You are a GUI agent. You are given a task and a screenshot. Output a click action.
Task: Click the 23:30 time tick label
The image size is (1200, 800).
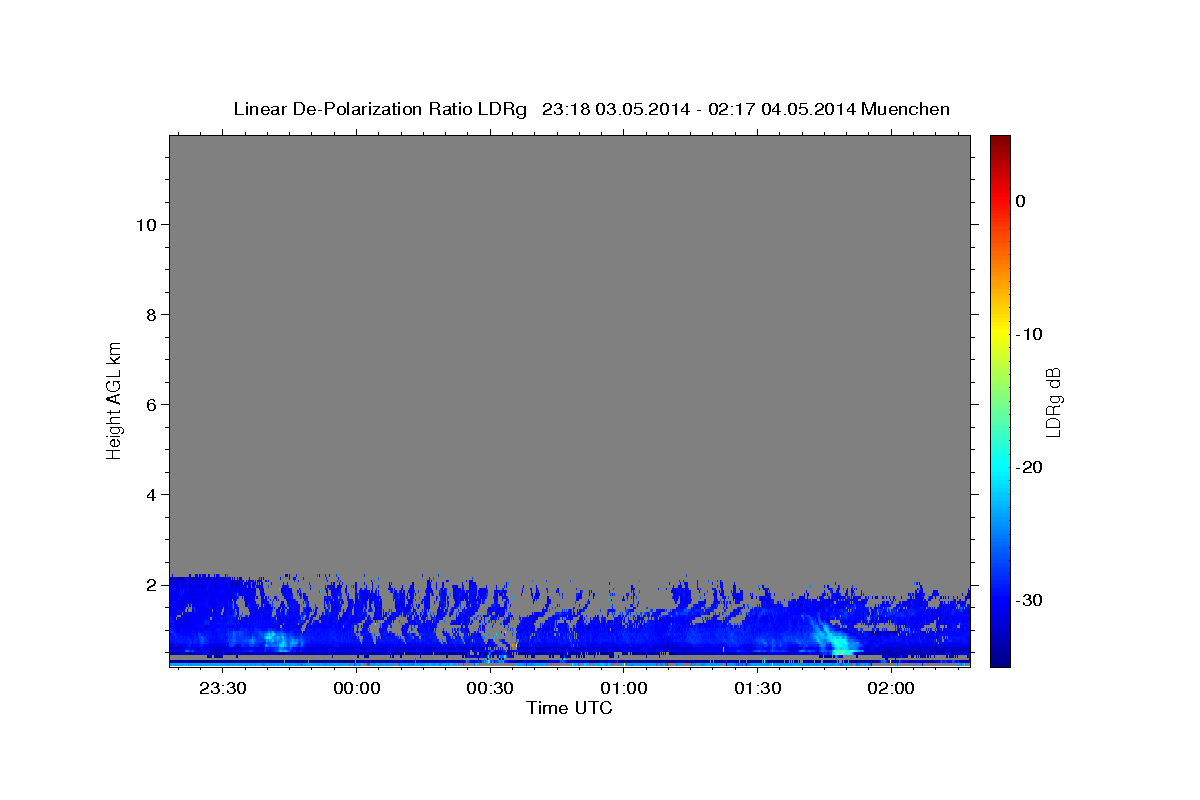pos(223,689)
